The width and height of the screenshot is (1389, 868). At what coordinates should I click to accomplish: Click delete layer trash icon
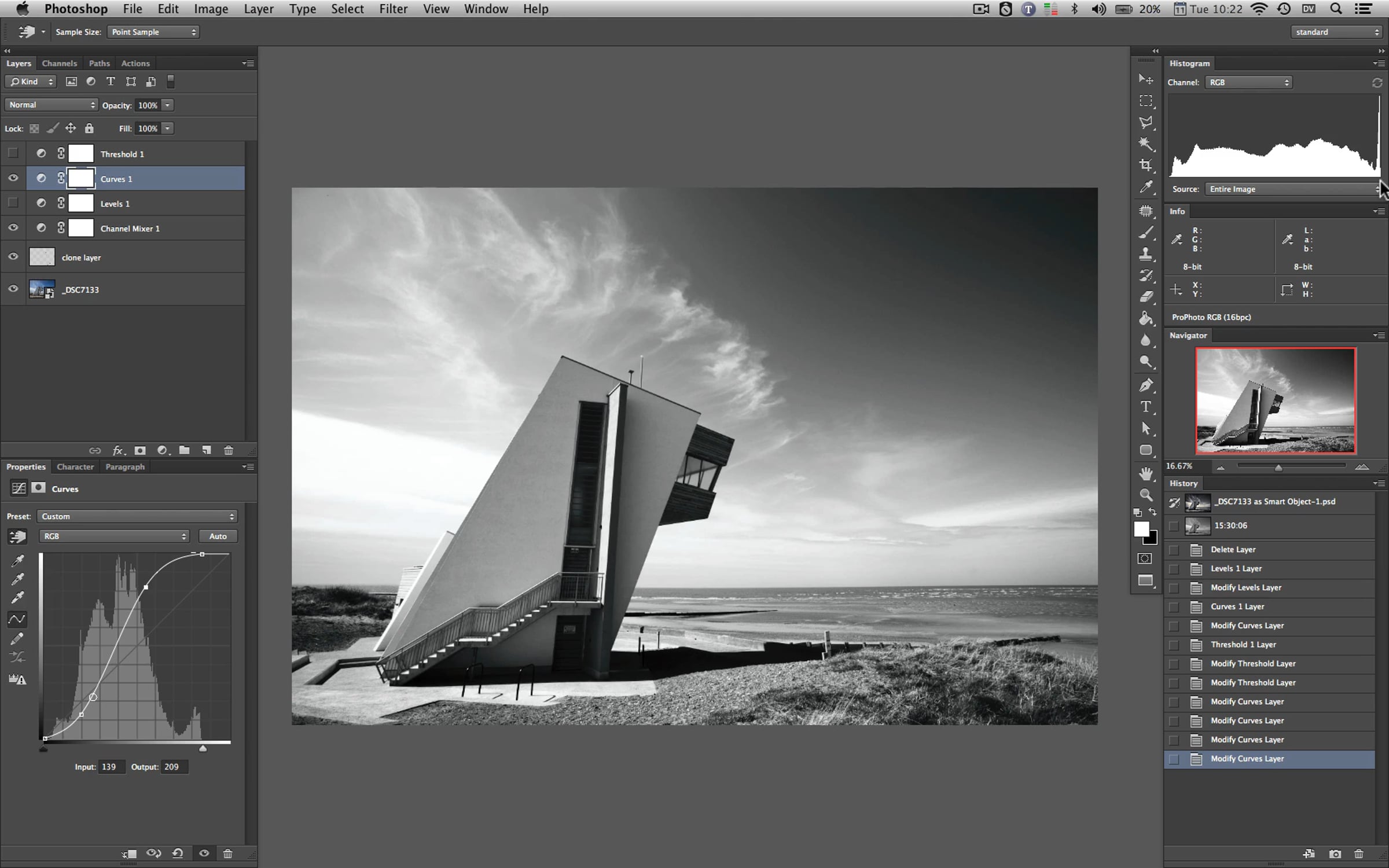coord(229,450)
